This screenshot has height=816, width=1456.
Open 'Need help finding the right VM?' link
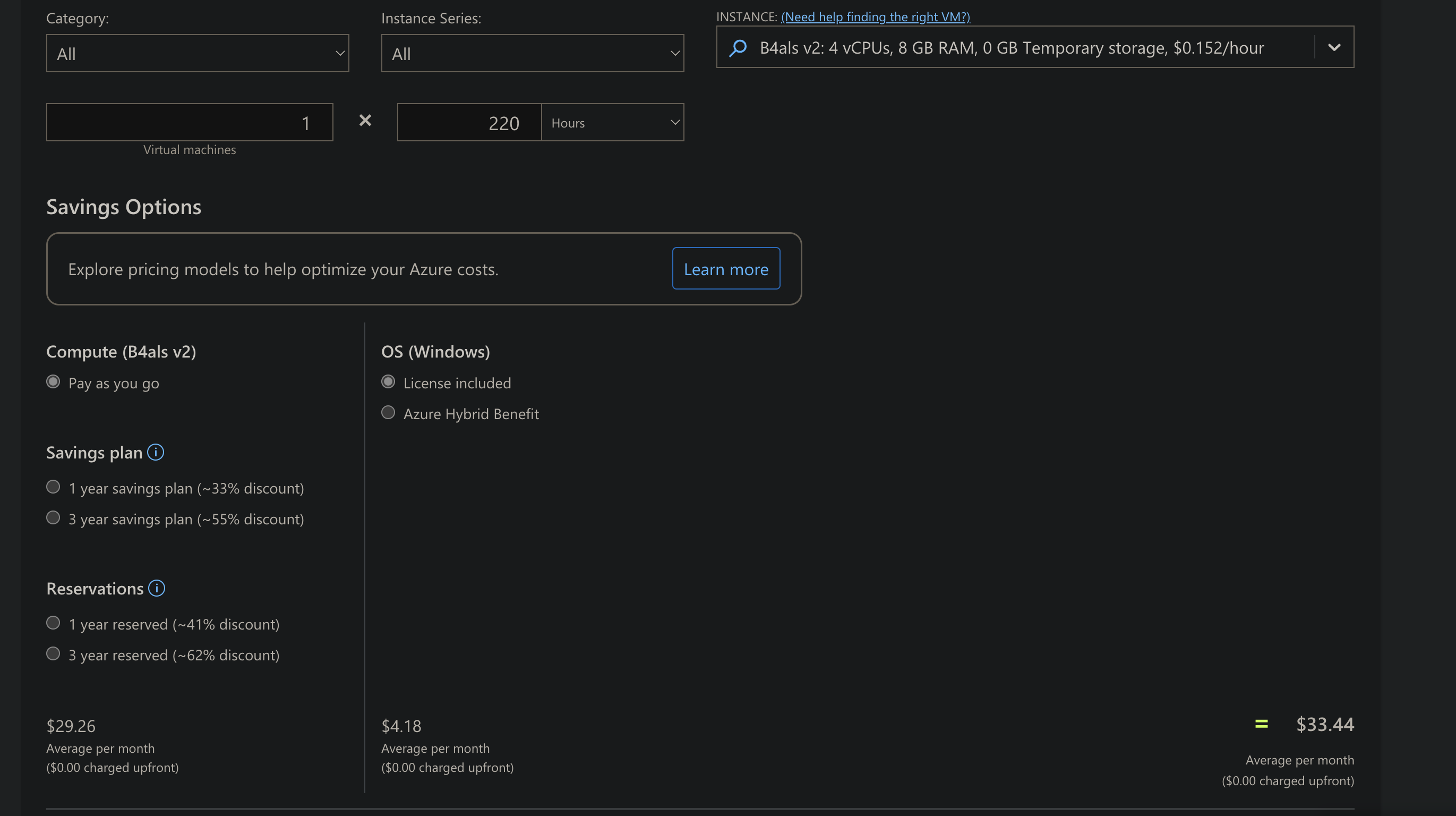pyautogui.click(x=876, y=17)
